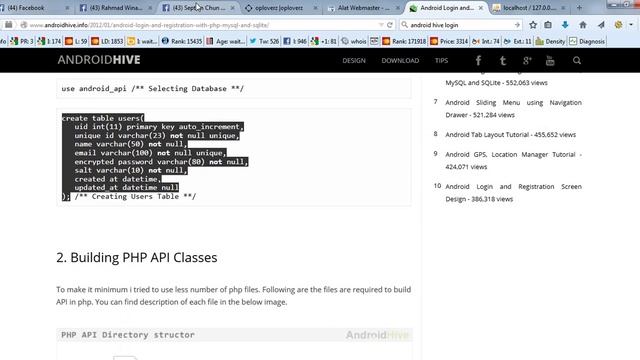The image size is (640, 360).
Task: Click the Age: wait... toolbar item
Action: point(225,41)
